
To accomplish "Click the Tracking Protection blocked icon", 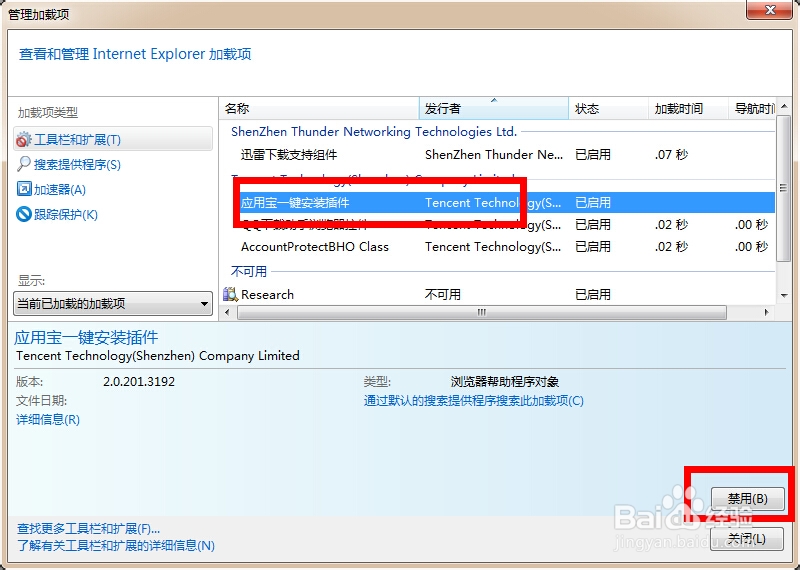I will pos(23,214).
